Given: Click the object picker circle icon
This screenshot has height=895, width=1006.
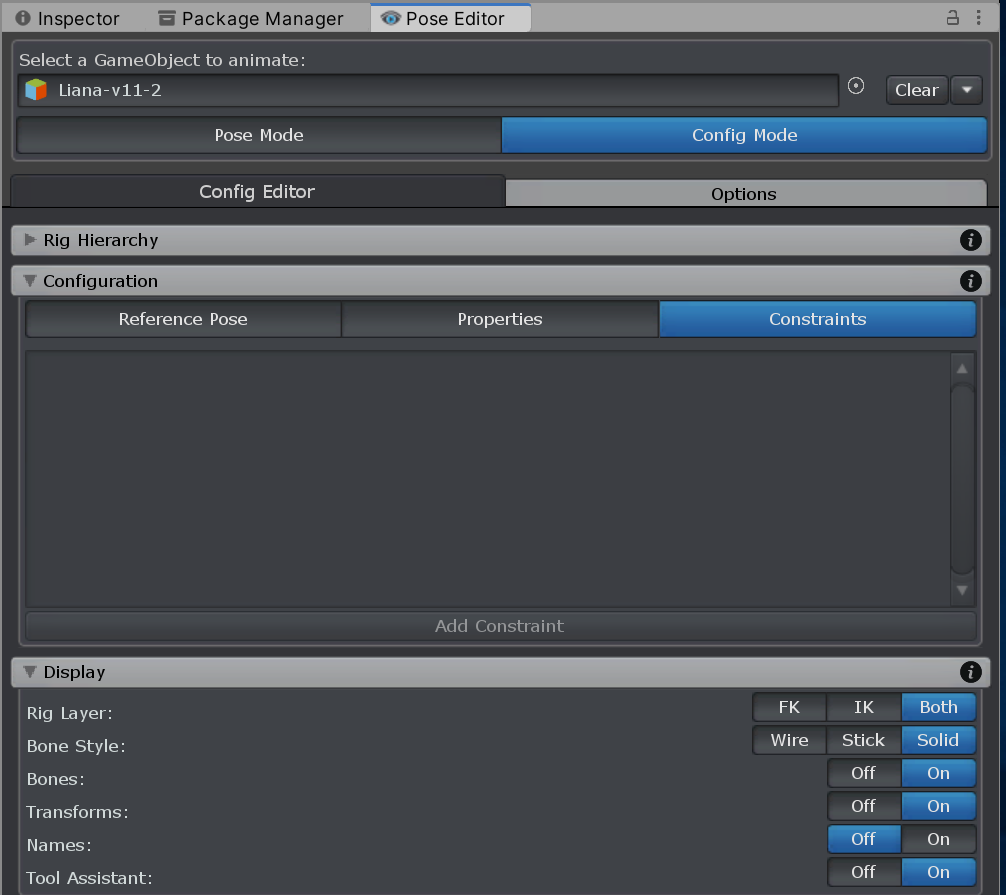Looking at the screenshot, I should [x=856, y=86].
